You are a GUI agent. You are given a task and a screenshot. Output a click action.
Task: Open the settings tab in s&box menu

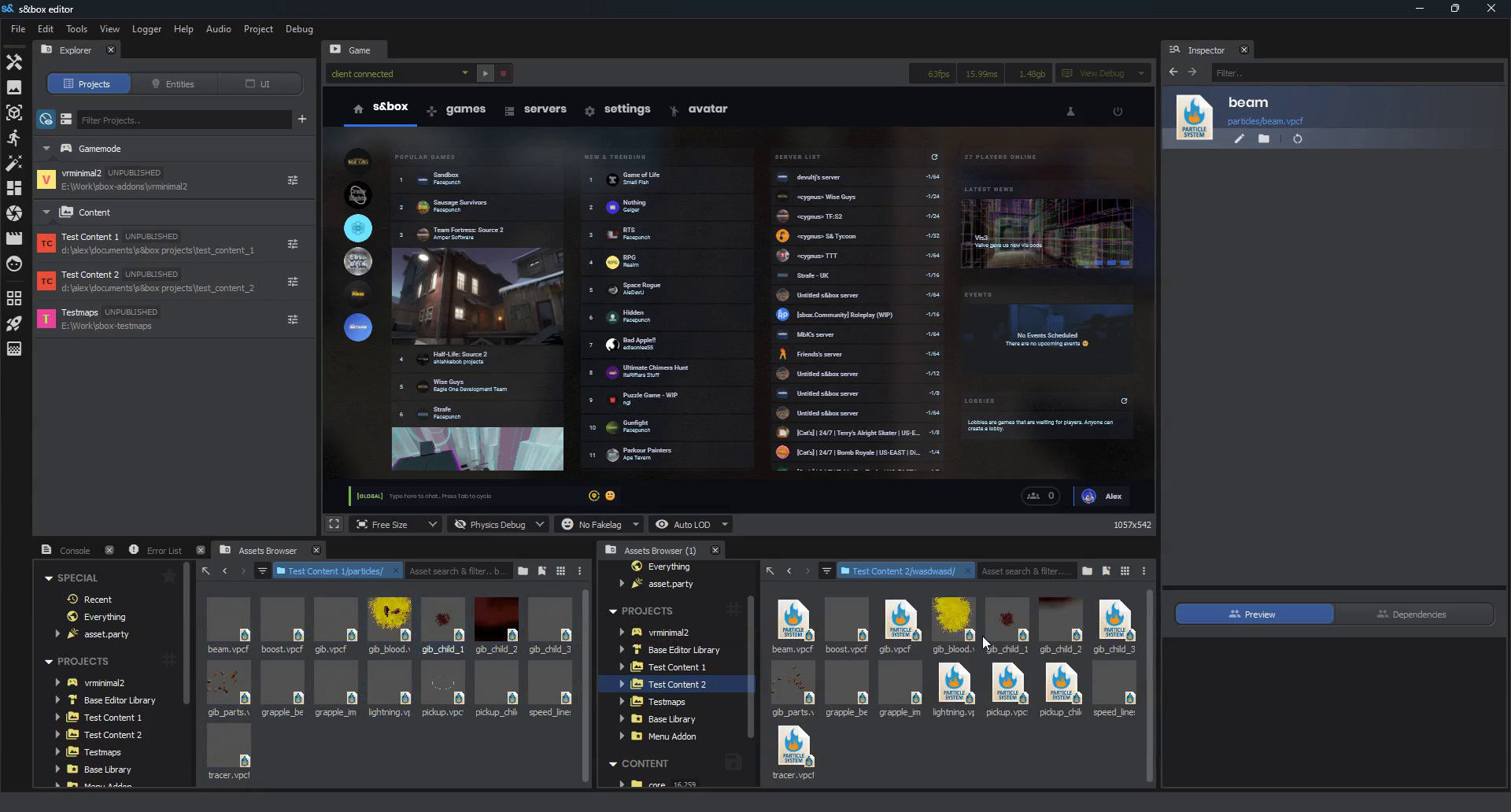pyautogui.click(x=618, y=109)
